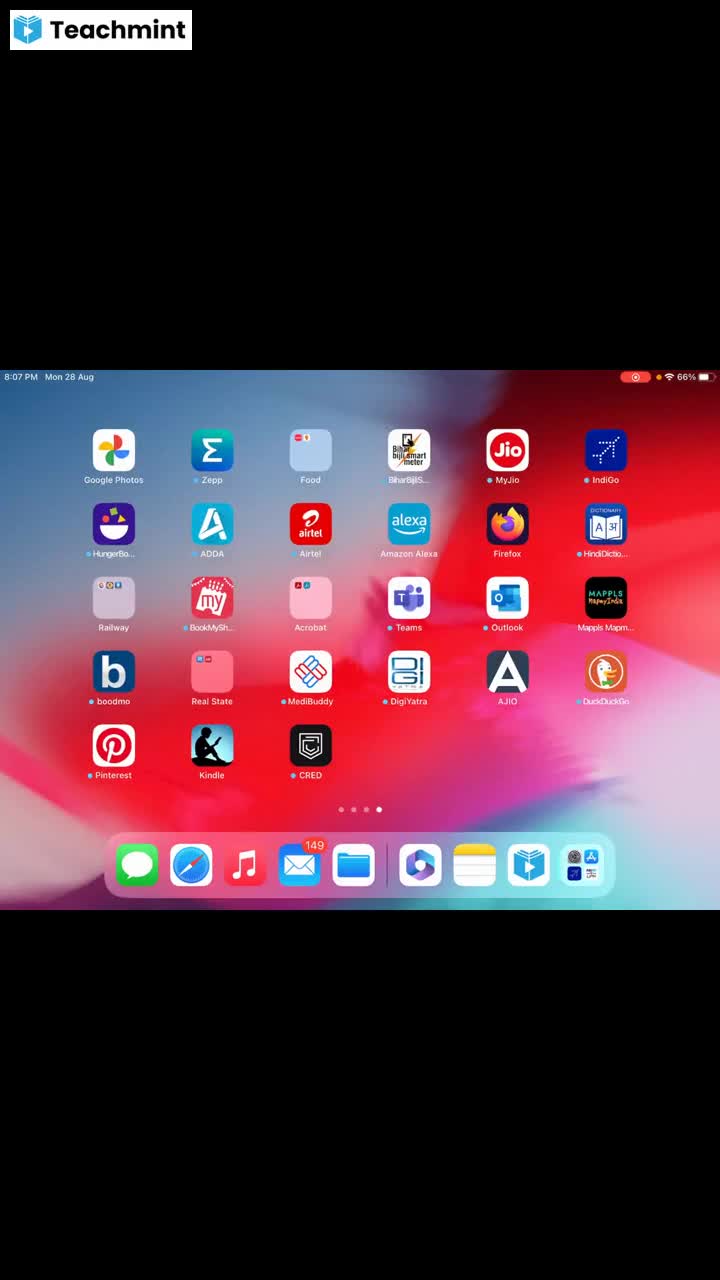
Task: Open Messages from the dock
Action: click(x=137, y=865)
